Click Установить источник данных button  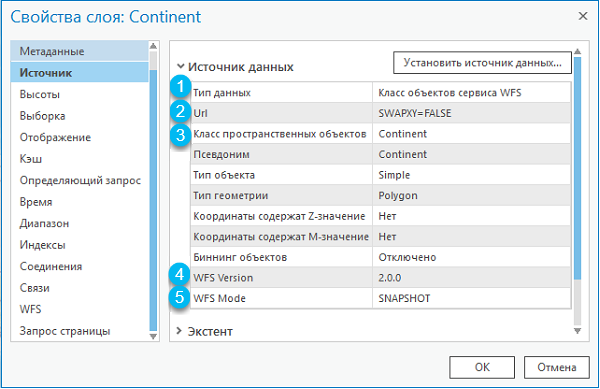click(x=482, y=63)
